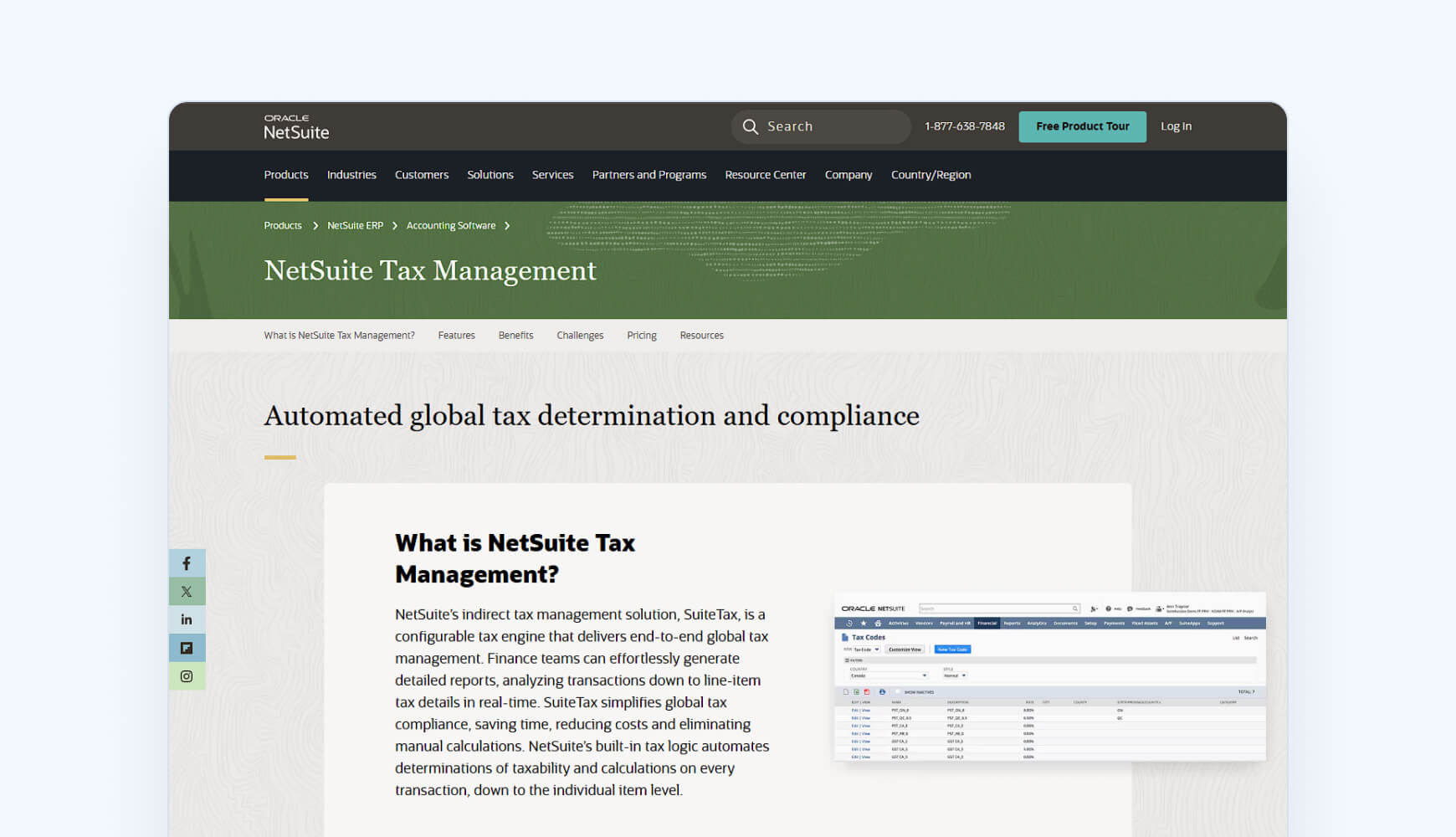Open the Customers menu

point(422,175)
